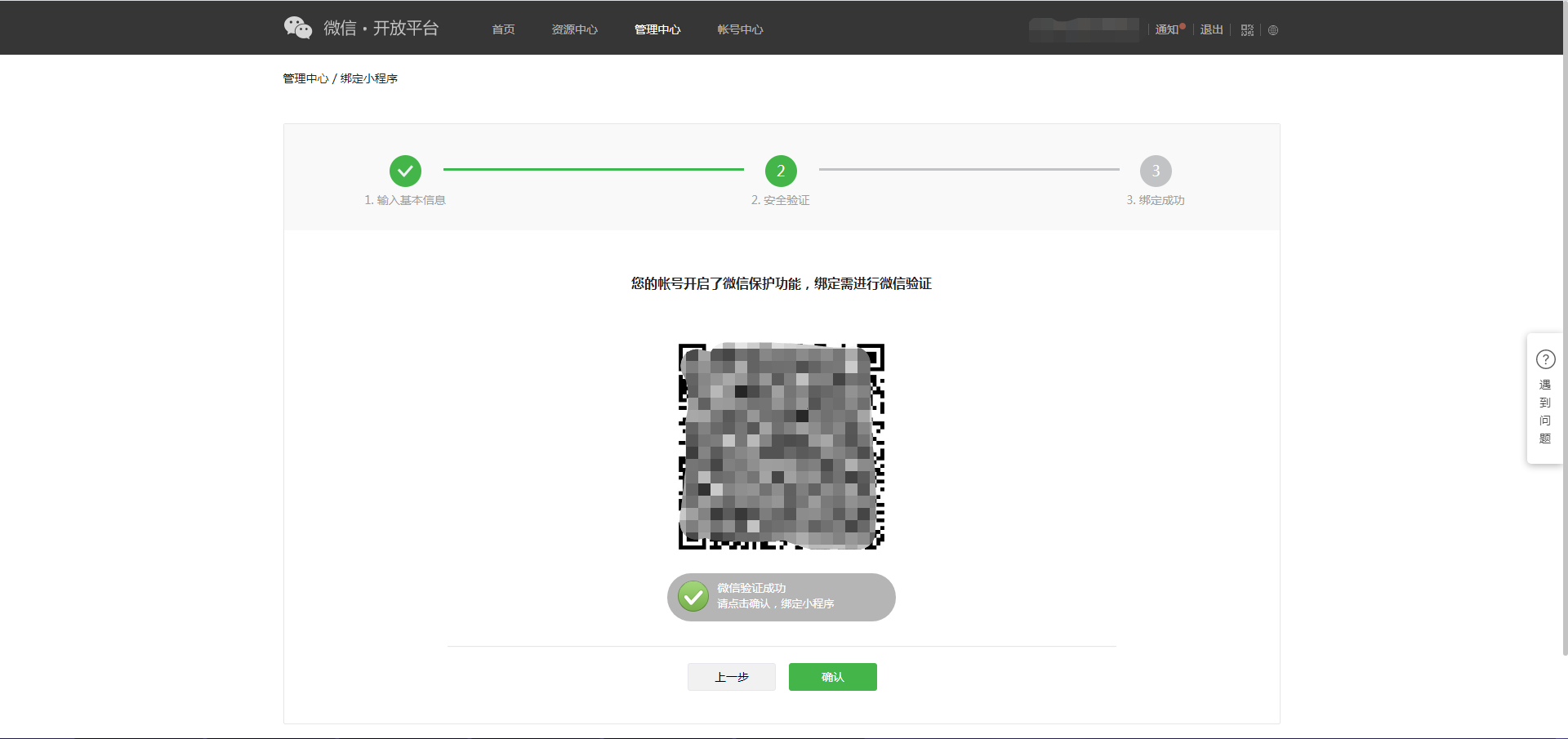This screenshot has width=1568, height=739.
Task: Click the question mark help icon
Action: [1545, 359]
